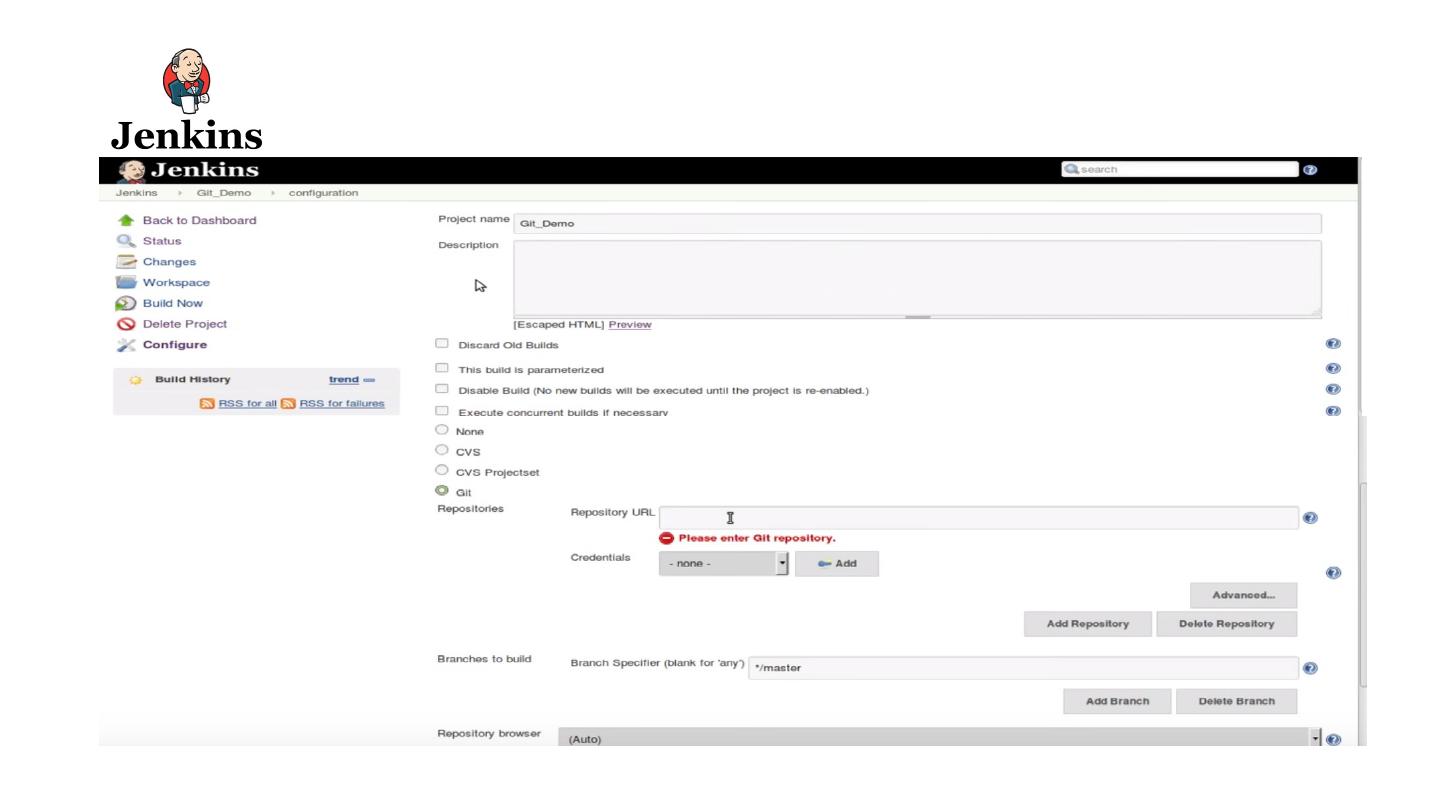Select the None source control radio button
This screenshot has width=1440, height=810.
click(x=442, y=430)
